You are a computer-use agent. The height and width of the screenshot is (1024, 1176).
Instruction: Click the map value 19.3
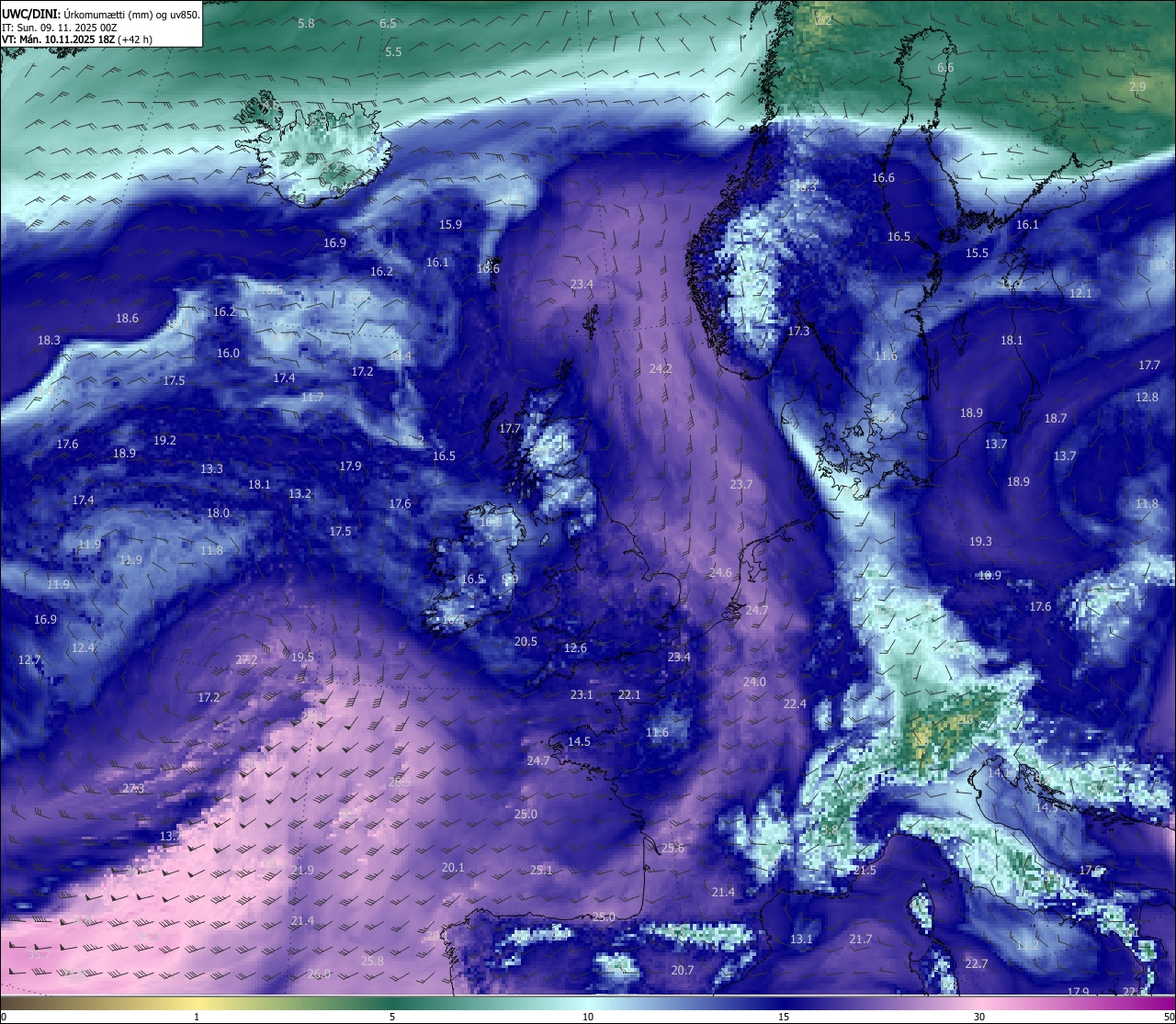click(x=980, y=542)
